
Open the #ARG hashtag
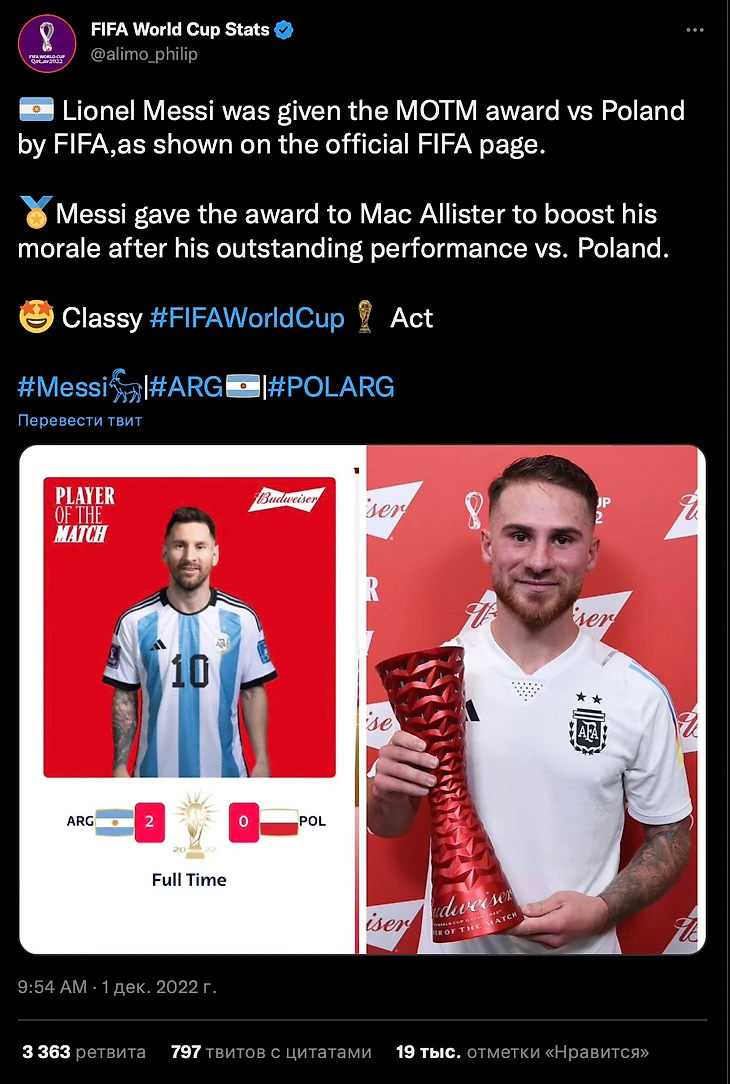point(187,387)
